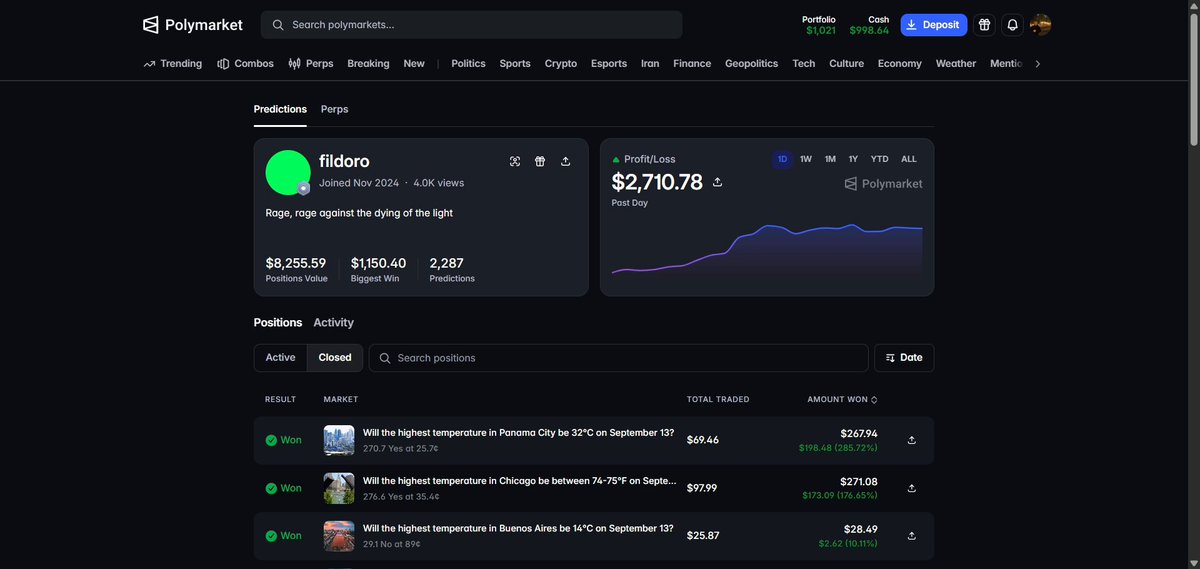The image size is (1200, 569).
Task: Click the $1,150.40 Biggest Win value
Action: coord(378,263)
